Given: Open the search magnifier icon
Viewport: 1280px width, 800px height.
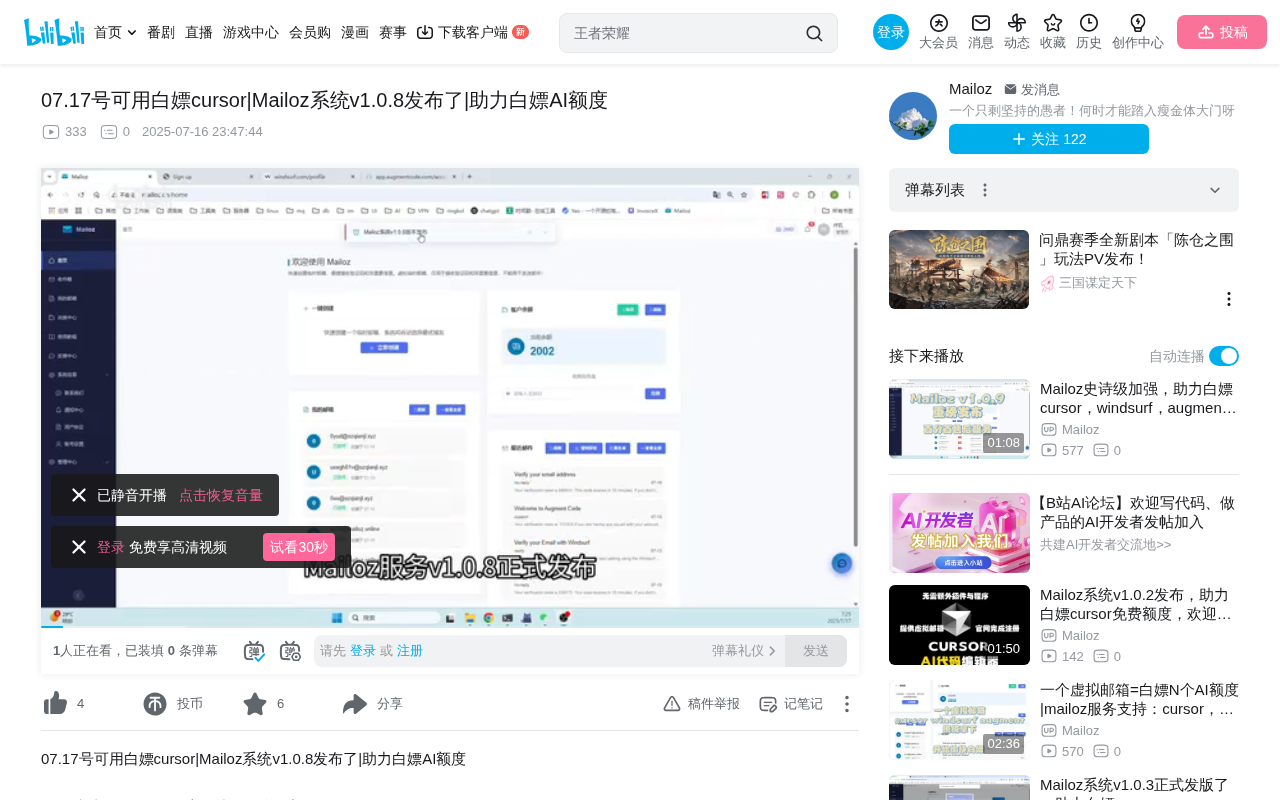Looking at the screenshot, I should [814, 33].
